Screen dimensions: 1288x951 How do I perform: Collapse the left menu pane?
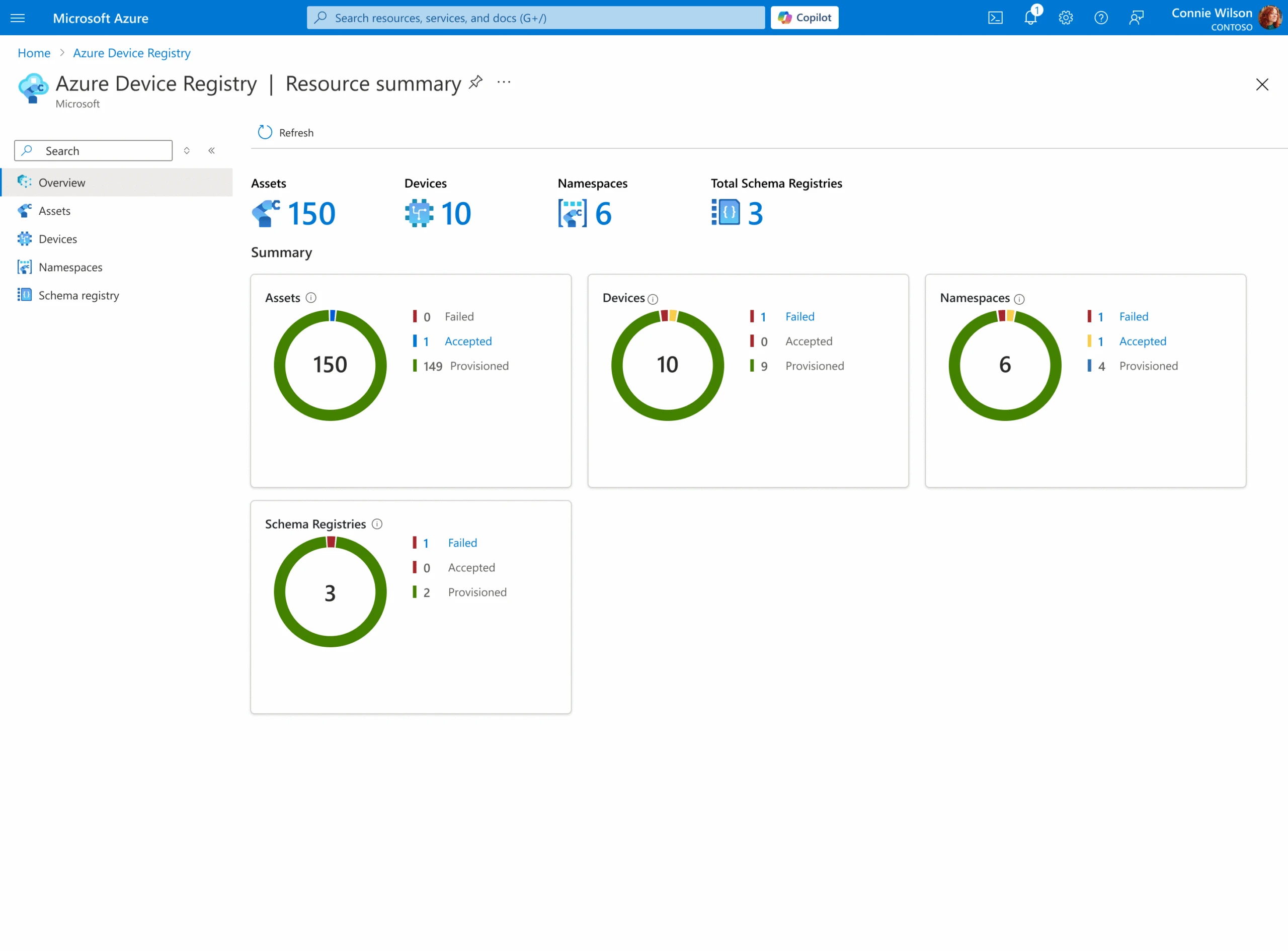(x=211, y=150)
